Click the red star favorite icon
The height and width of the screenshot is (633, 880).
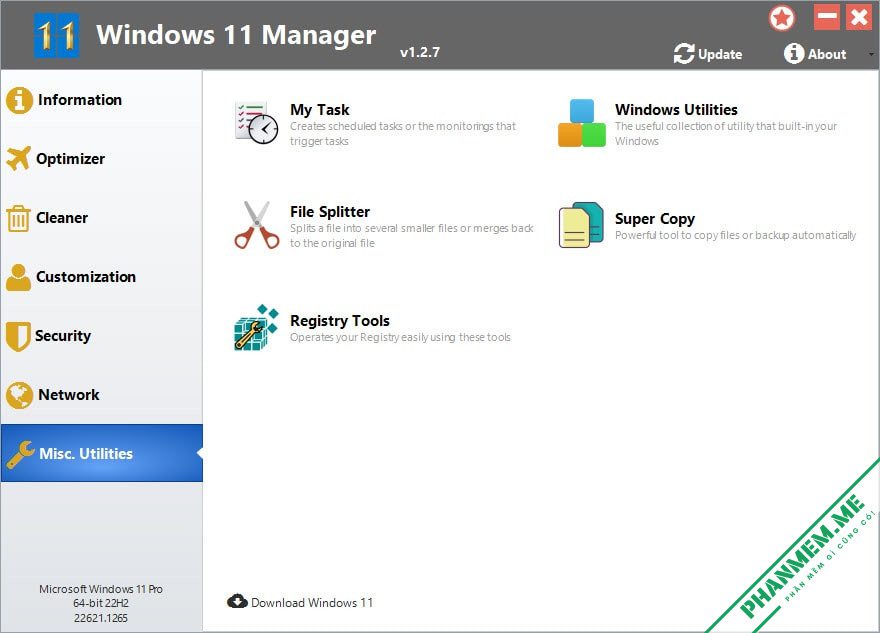782,19
